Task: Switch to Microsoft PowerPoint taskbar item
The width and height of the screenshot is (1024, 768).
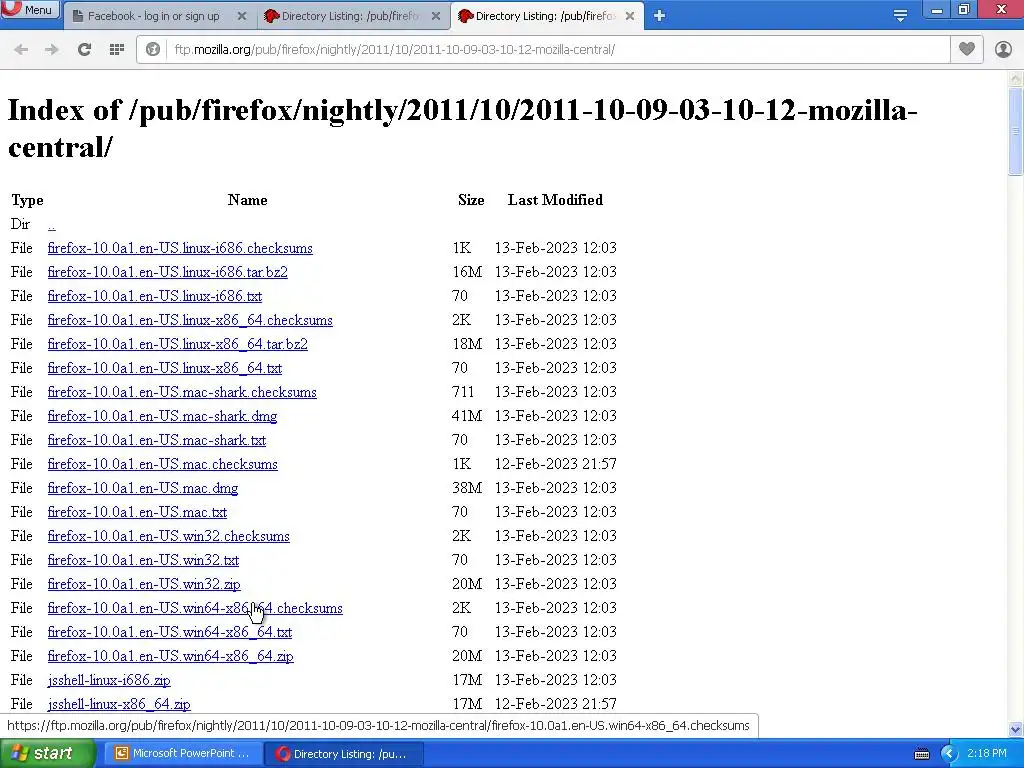Action: tap(183, 754)
